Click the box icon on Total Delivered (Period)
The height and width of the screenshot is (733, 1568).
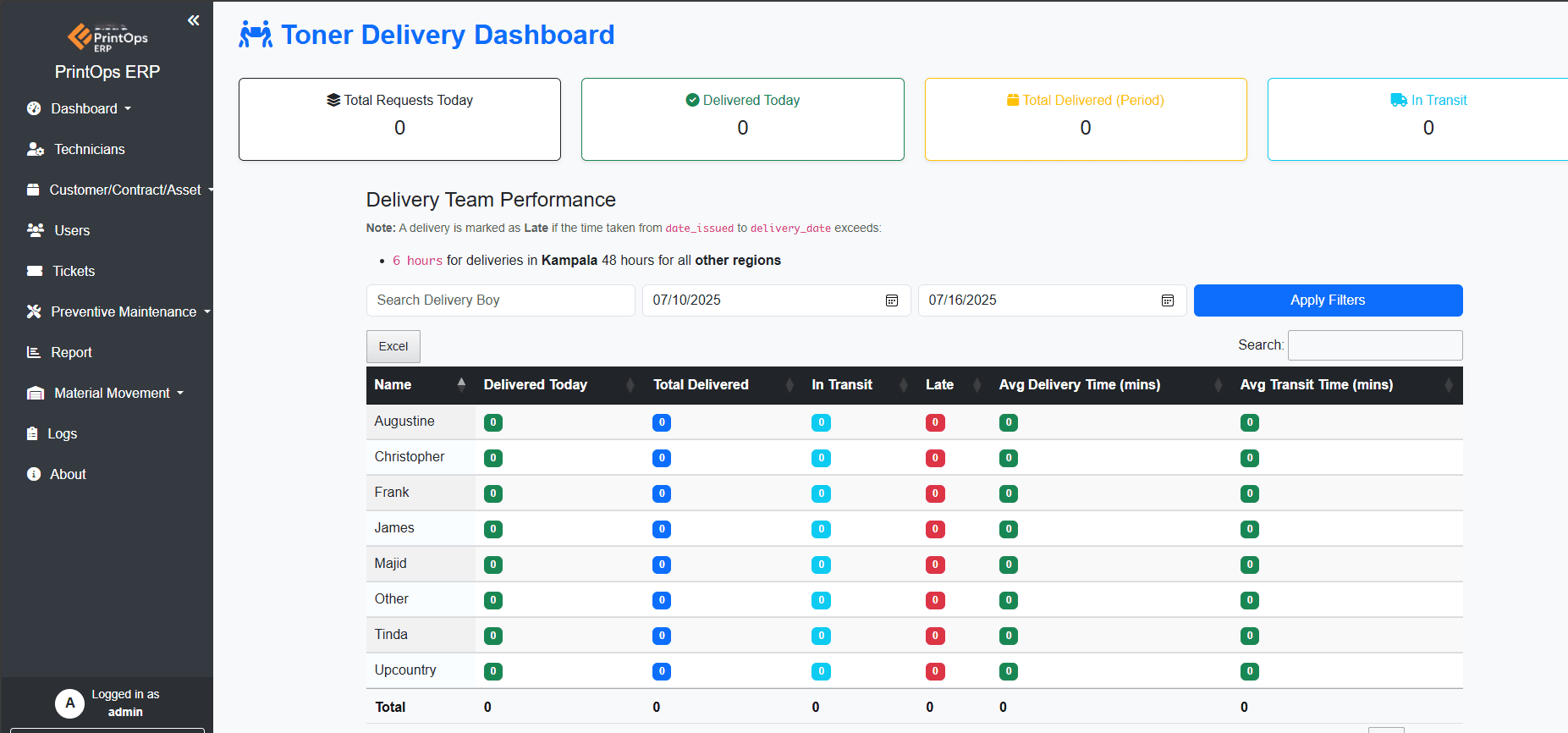1013,100
